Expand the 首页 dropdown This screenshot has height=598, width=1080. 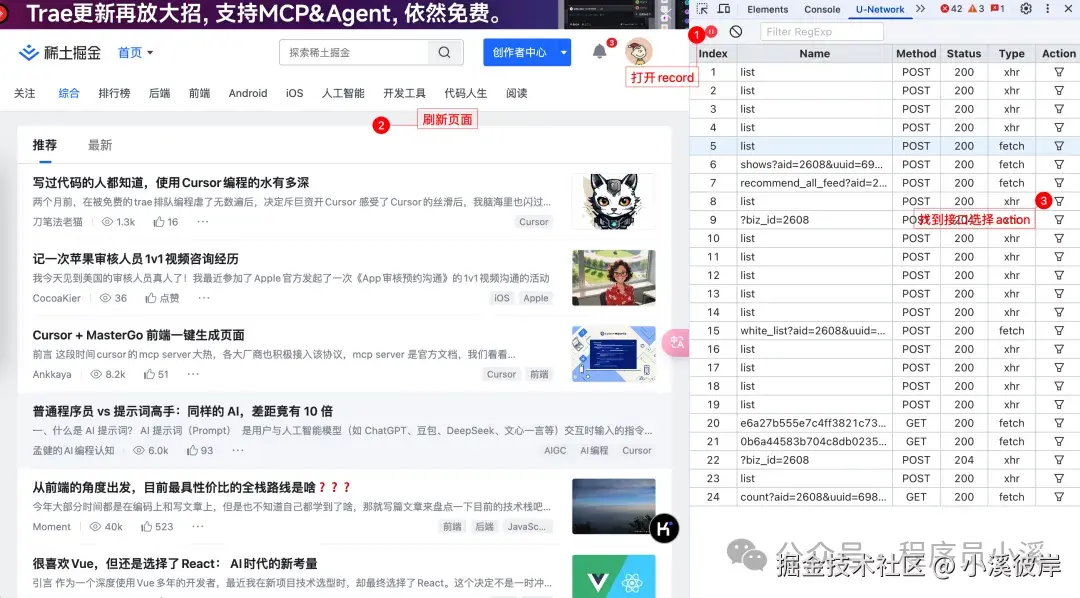click(x=135, y=52)
